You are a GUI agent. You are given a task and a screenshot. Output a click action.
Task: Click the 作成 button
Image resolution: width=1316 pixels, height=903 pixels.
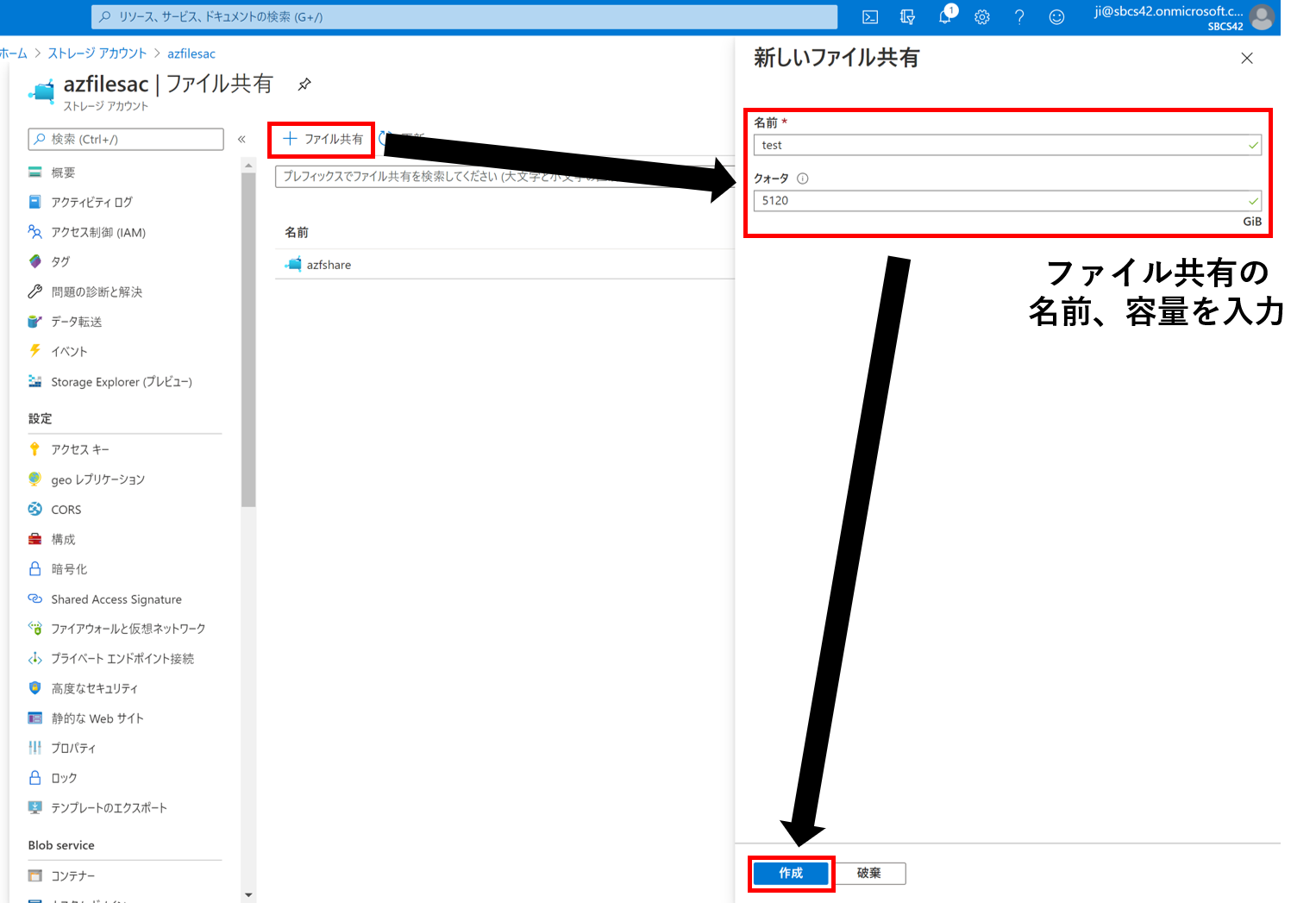click(x=791, y=874)
